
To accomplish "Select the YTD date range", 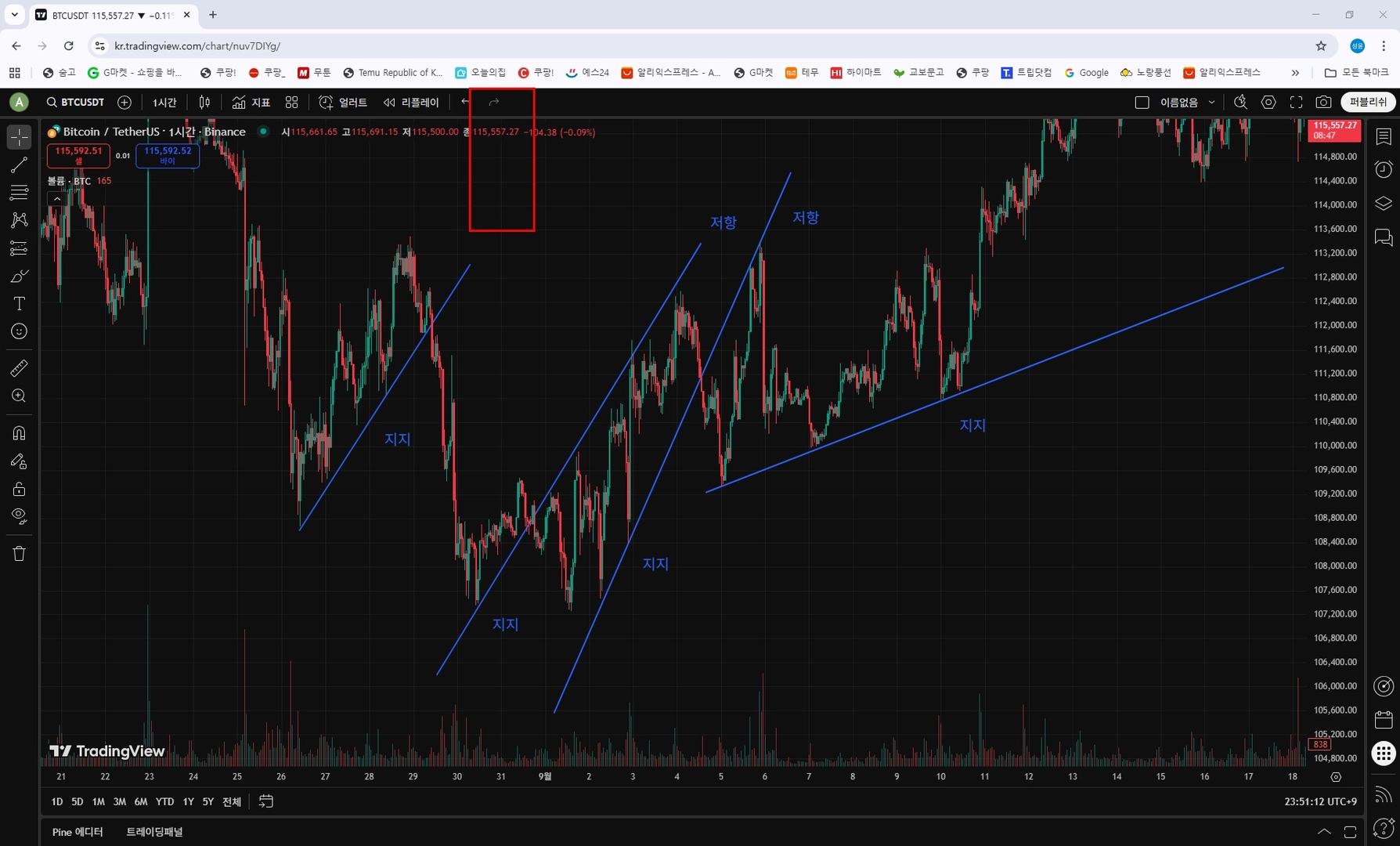I will [x=164, y=801].
